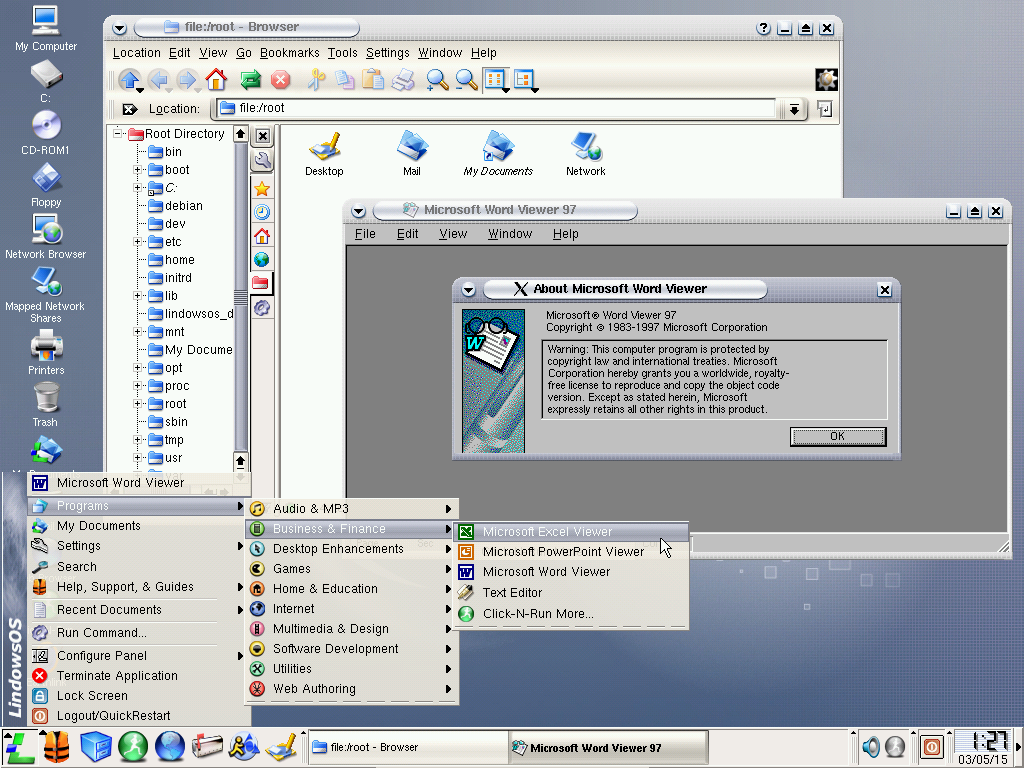Click the Print icon in the browser toolbar
This screenshot has width=1024, height=768.
pos(403,80)
